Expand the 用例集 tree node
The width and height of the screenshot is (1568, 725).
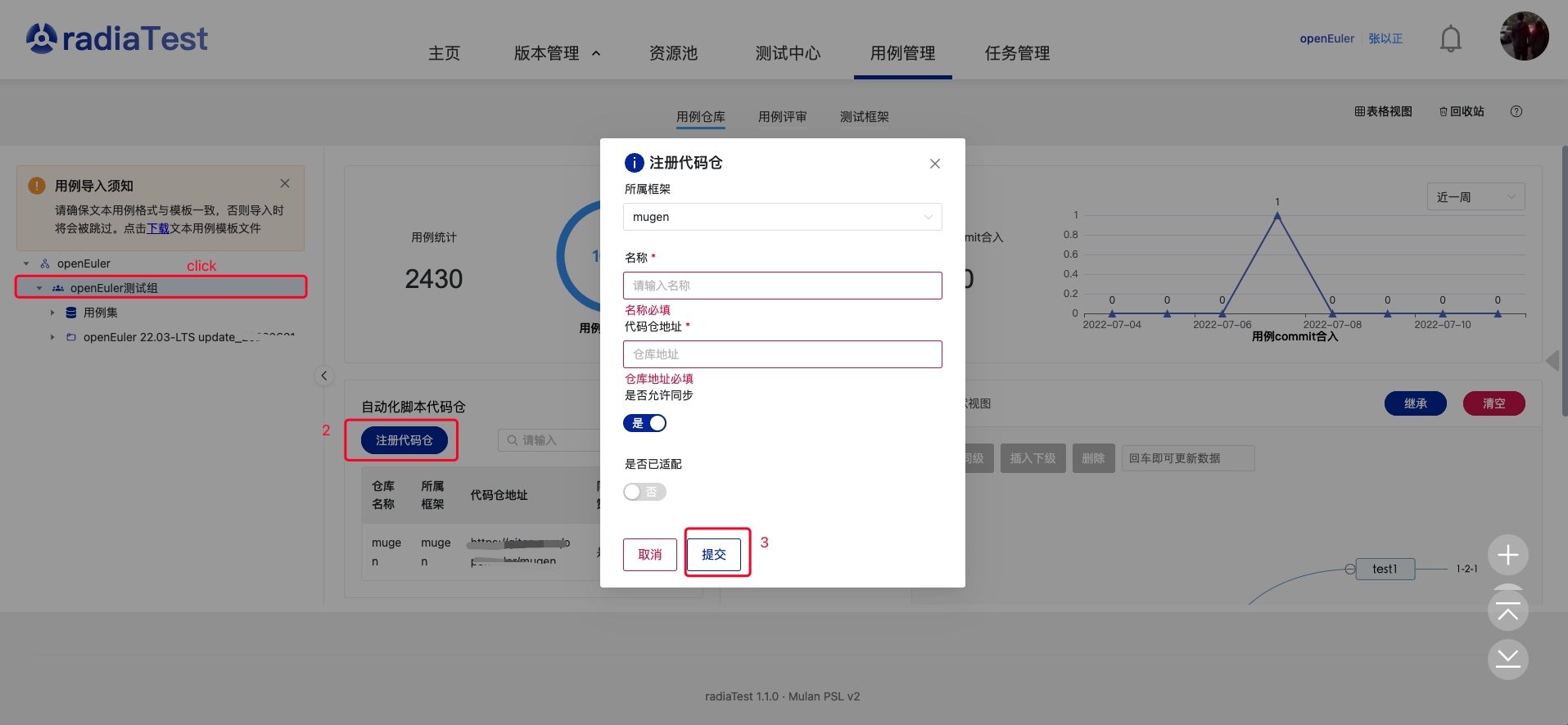point(52,313)
